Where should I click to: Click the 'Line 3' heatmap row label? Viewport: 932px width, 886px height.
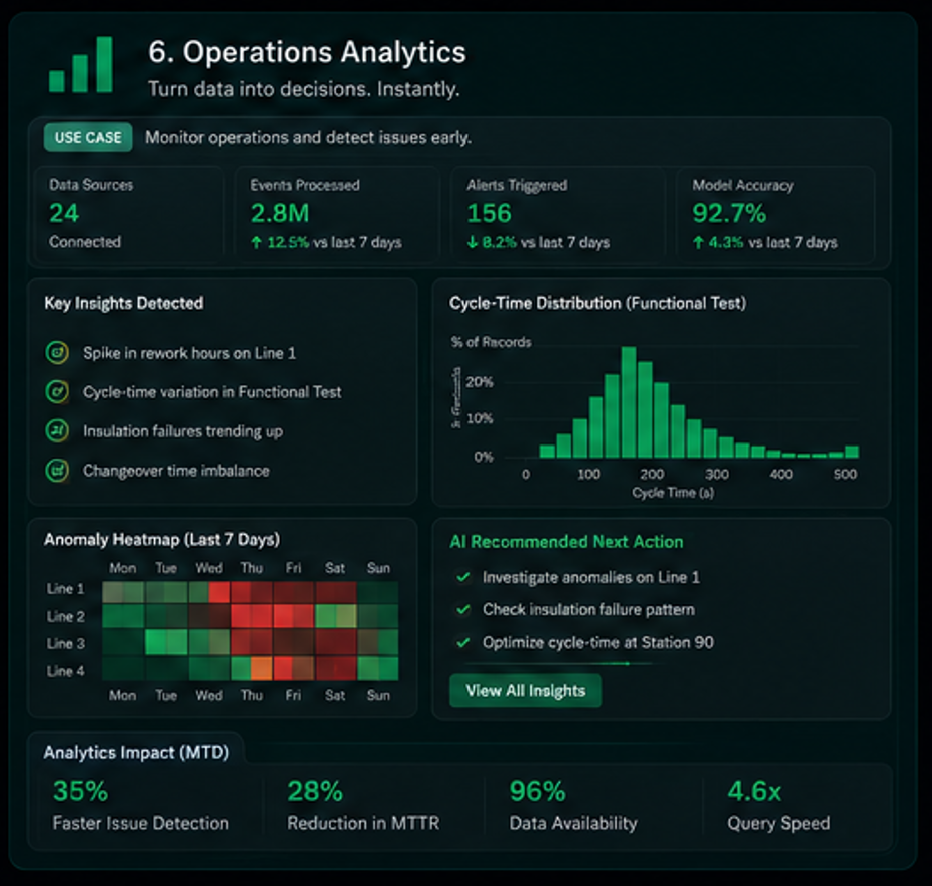(65, 644)
